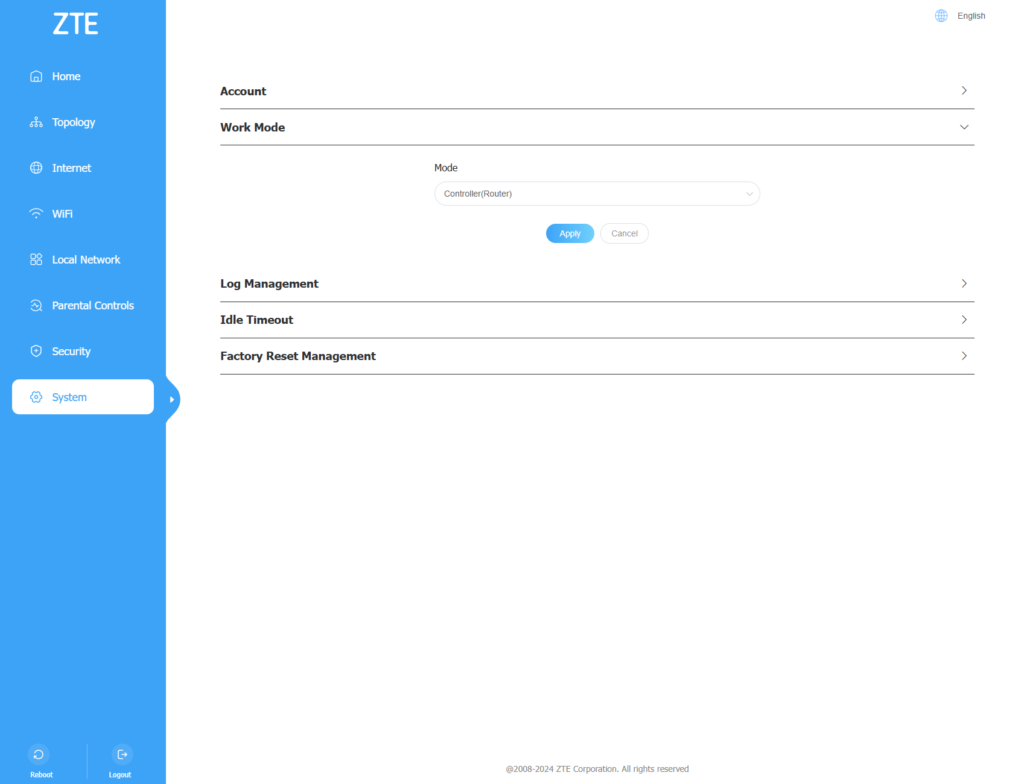The image size is (1024, 784).
Task: Collapse the Work Mode section chevron
Action: coord(964,128)
